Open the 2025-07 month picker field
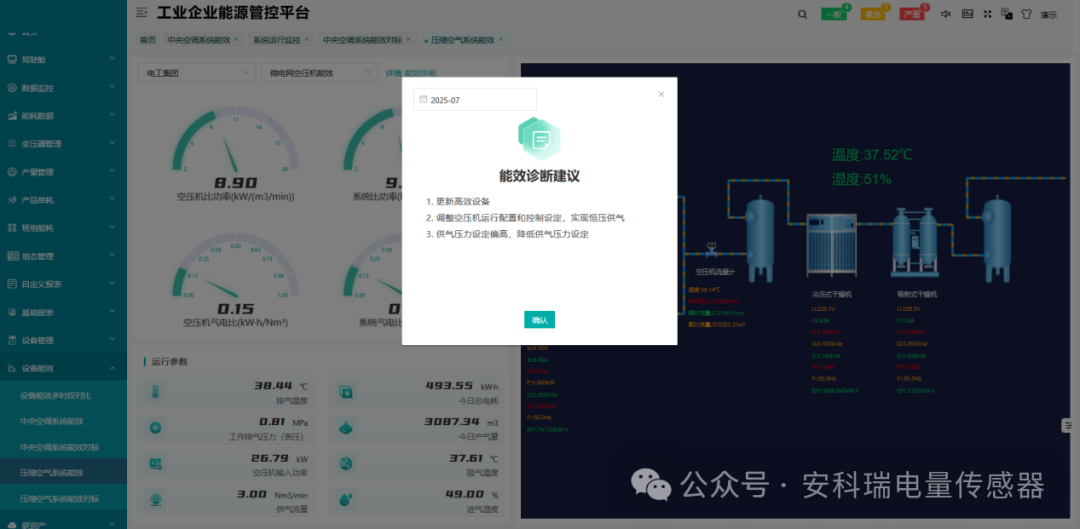The image size is (1080, 529). click(475, 100)
